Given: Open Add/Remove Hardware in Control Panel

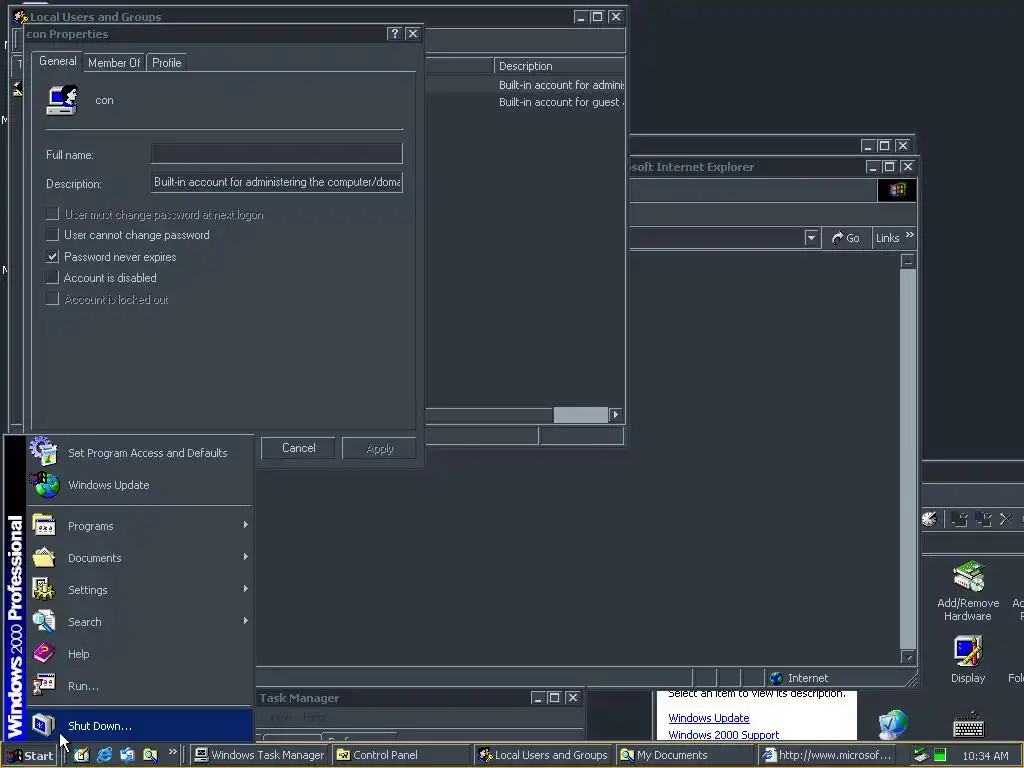Looking at the screenshot, I should 968,591.
